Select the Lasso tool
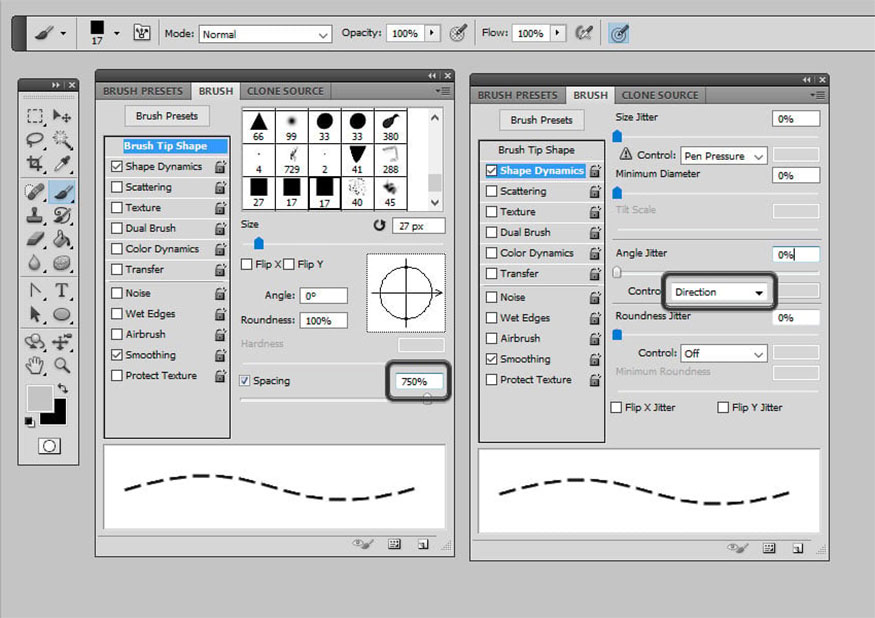The image size is (875, 618). pyautogui.click(x=35, y=140)
